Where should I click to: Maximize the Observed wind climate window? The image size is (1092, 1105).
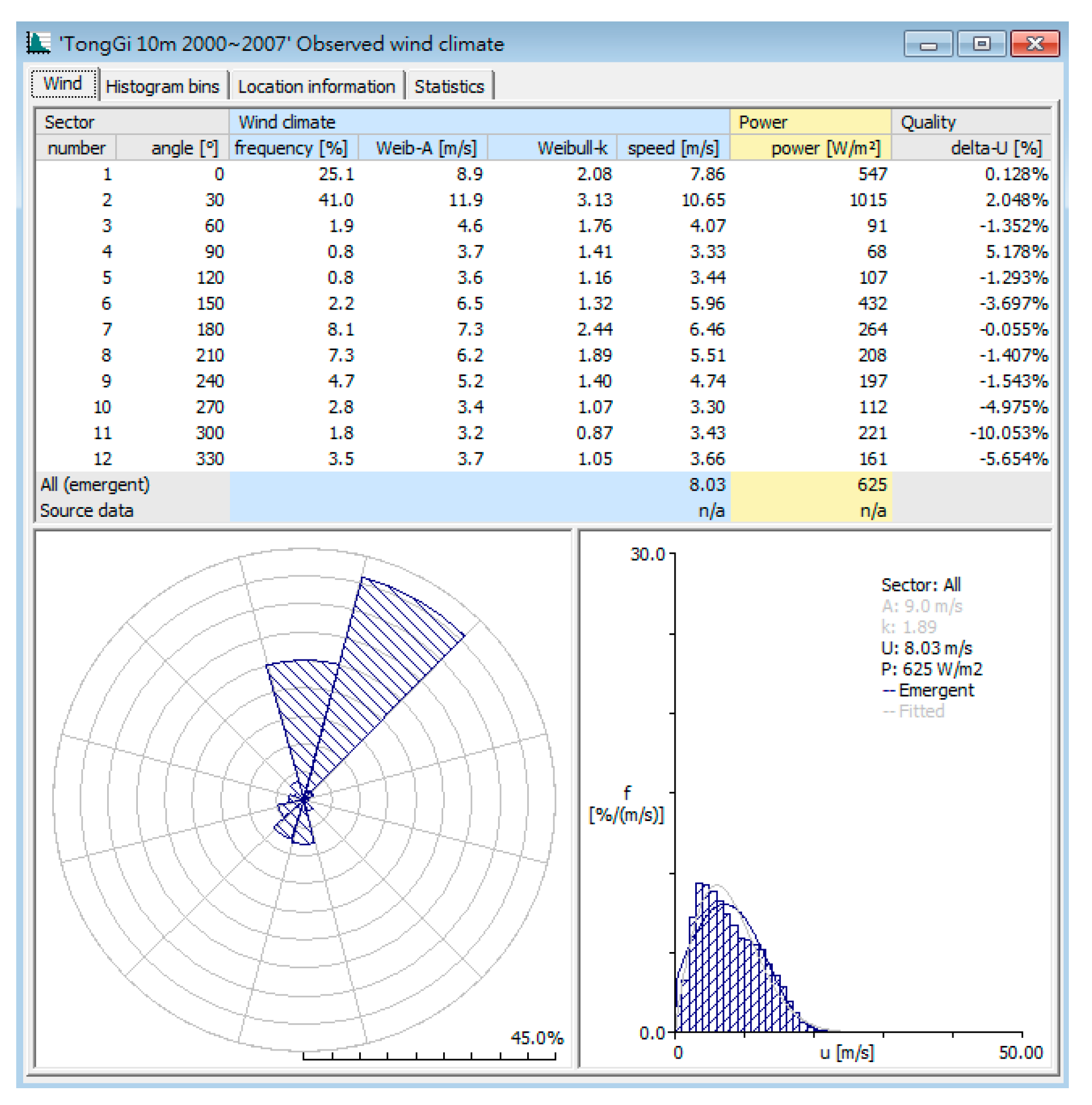[x=981, y=44]
